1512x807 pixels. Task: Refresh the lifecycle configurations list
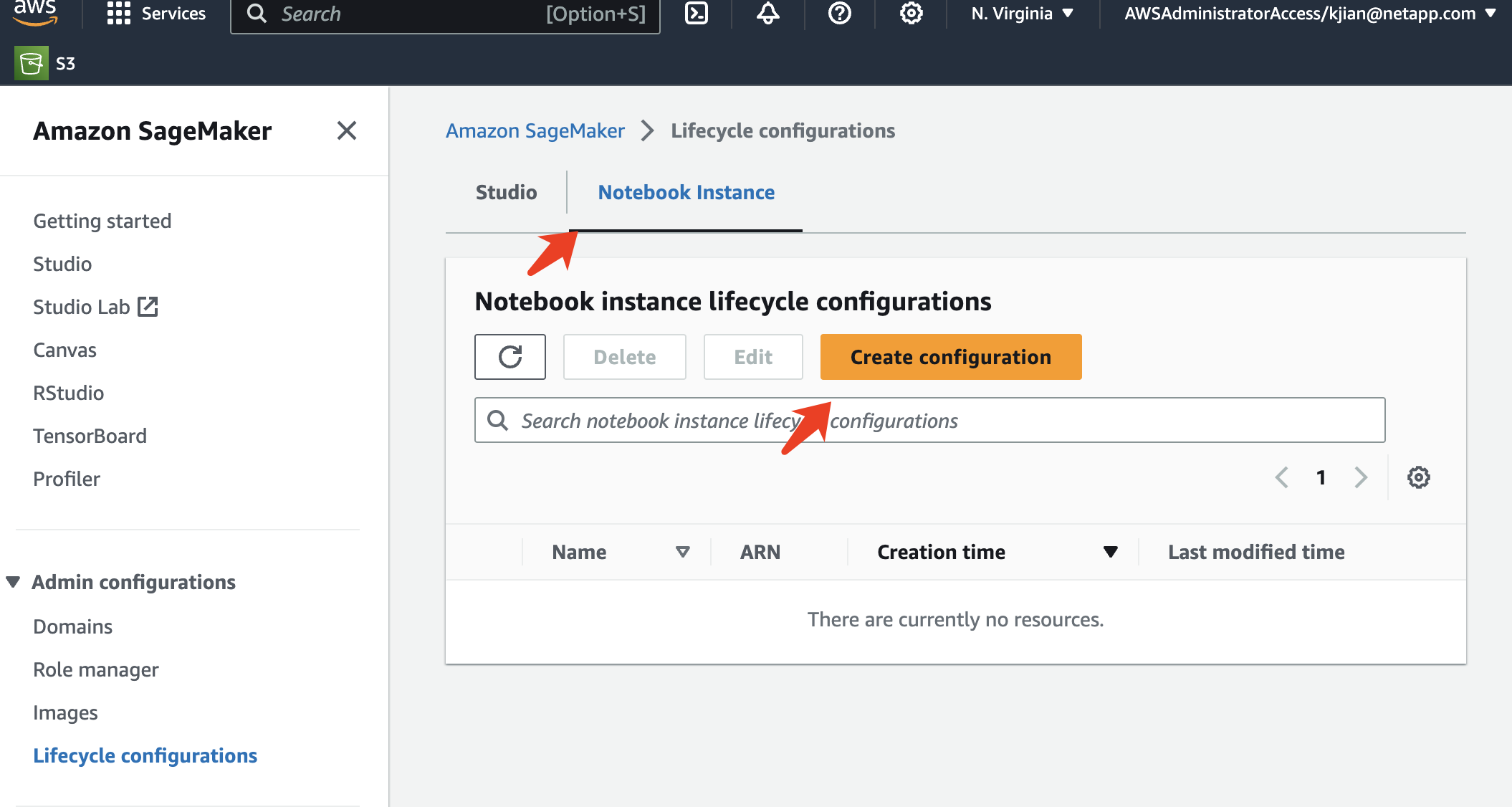tap(509, 357)
